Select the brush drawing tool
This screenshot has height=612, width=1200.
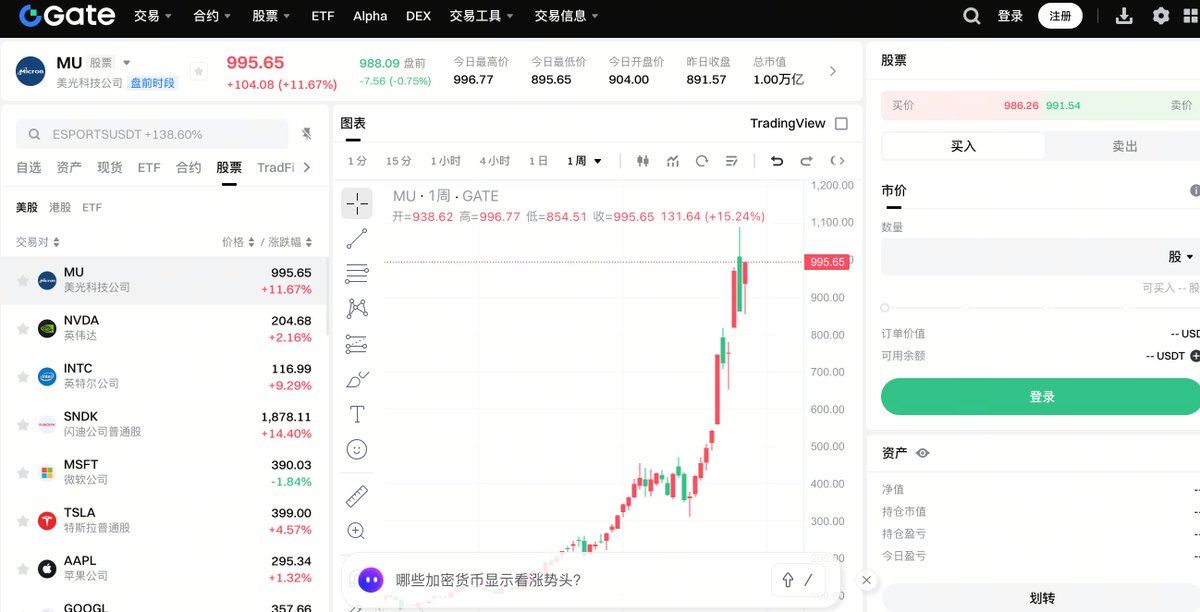[357, 379]
